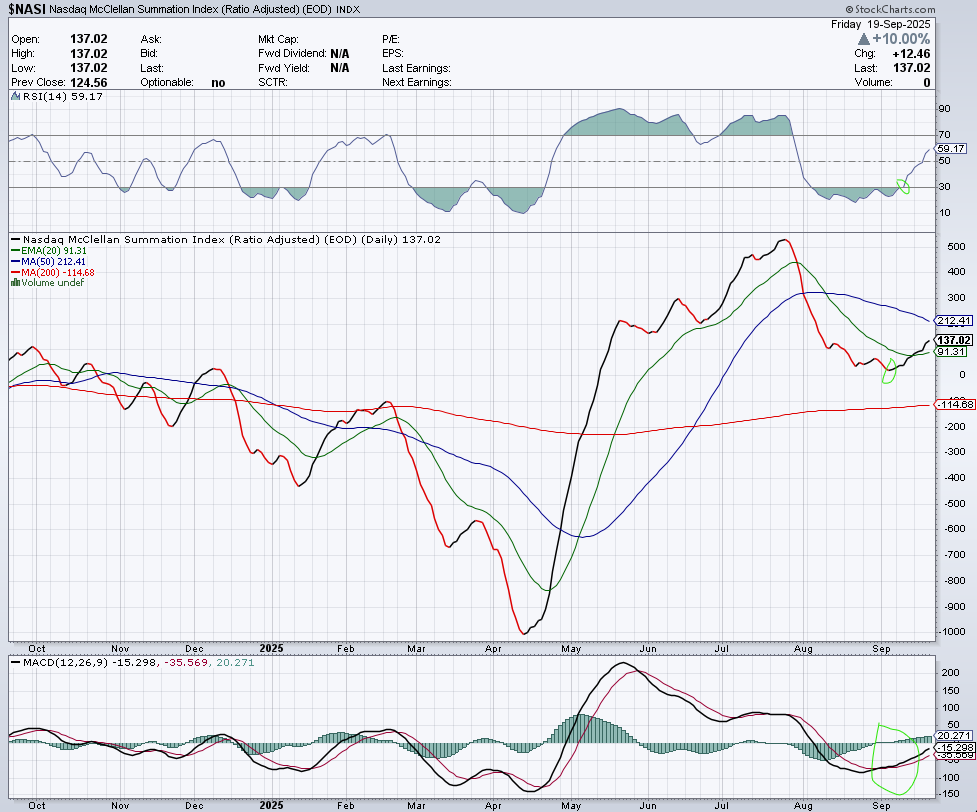
Task: Click the 20.271 histogram value in MACD label
Action: tap(235, 662)
